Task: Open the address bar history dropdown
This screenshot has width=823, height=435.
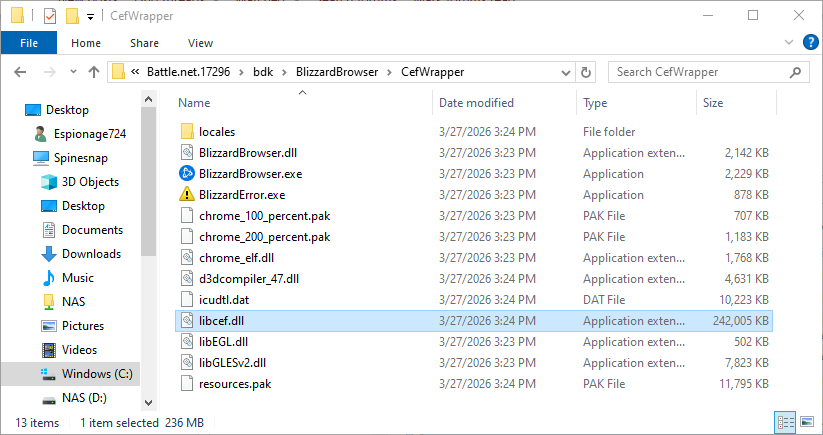Action: pyautogui.click(x=566, y=72)
